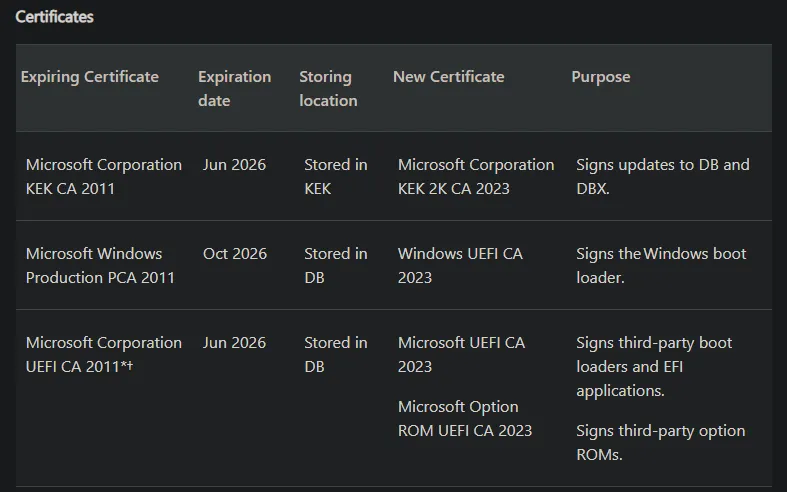Click Stored in DB in the UEFI CA 2011 row

pyautogui.click(x=336, y=354)
